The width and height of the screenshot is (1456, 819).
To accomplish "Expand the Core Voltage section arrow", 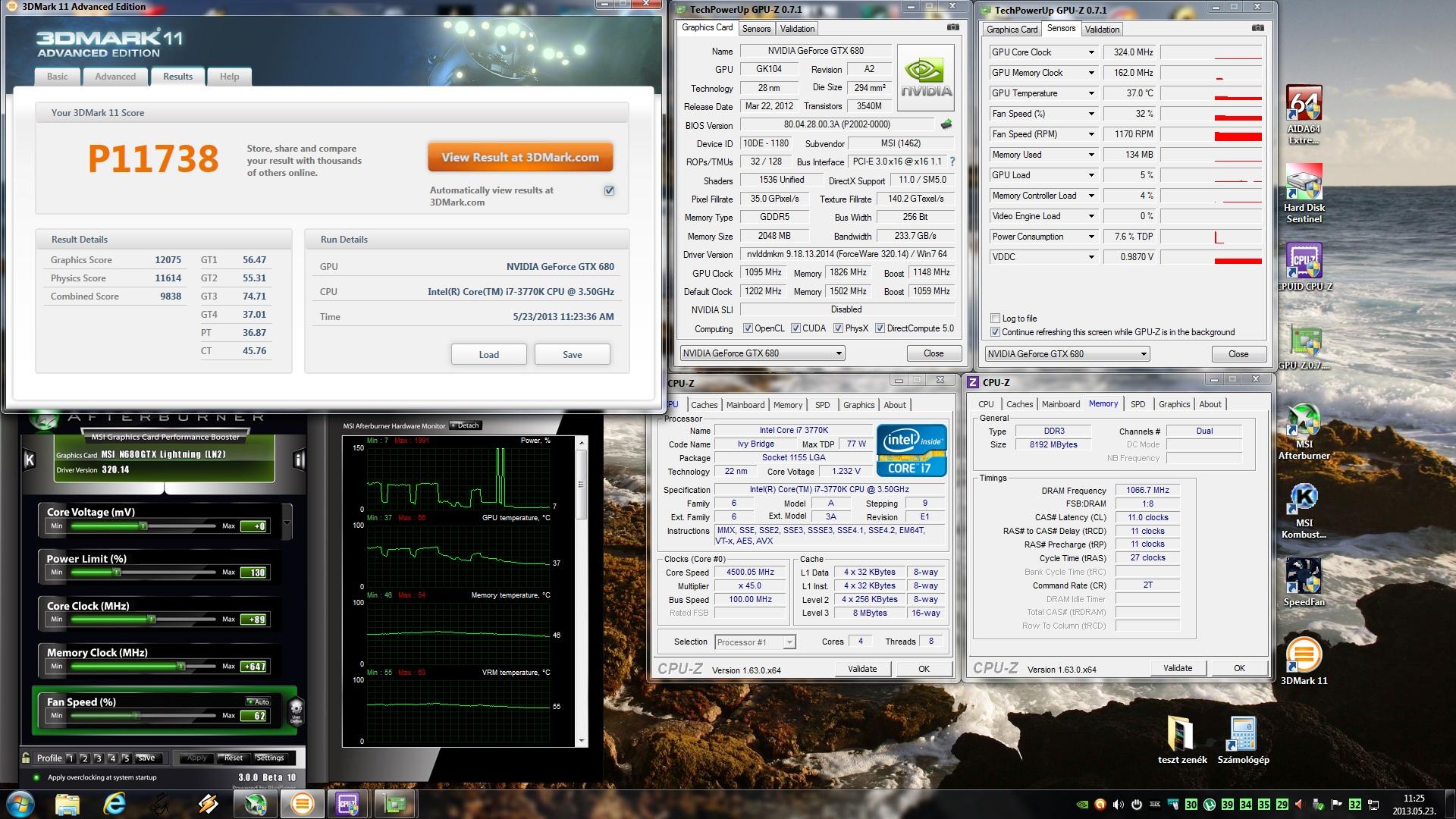I will tap(287, 522).
